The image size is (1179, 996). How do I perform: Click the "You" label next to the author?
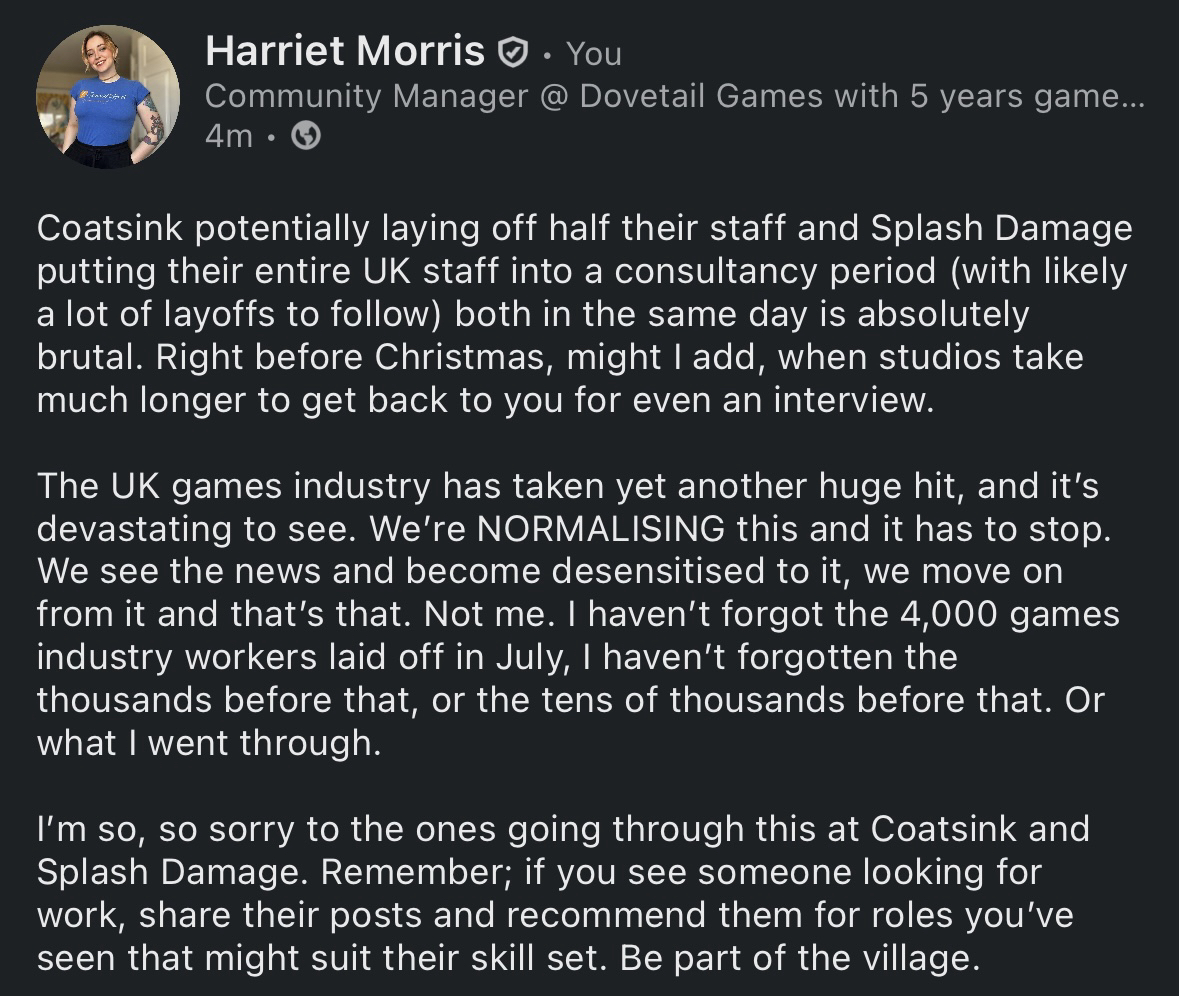coord(594,53)
